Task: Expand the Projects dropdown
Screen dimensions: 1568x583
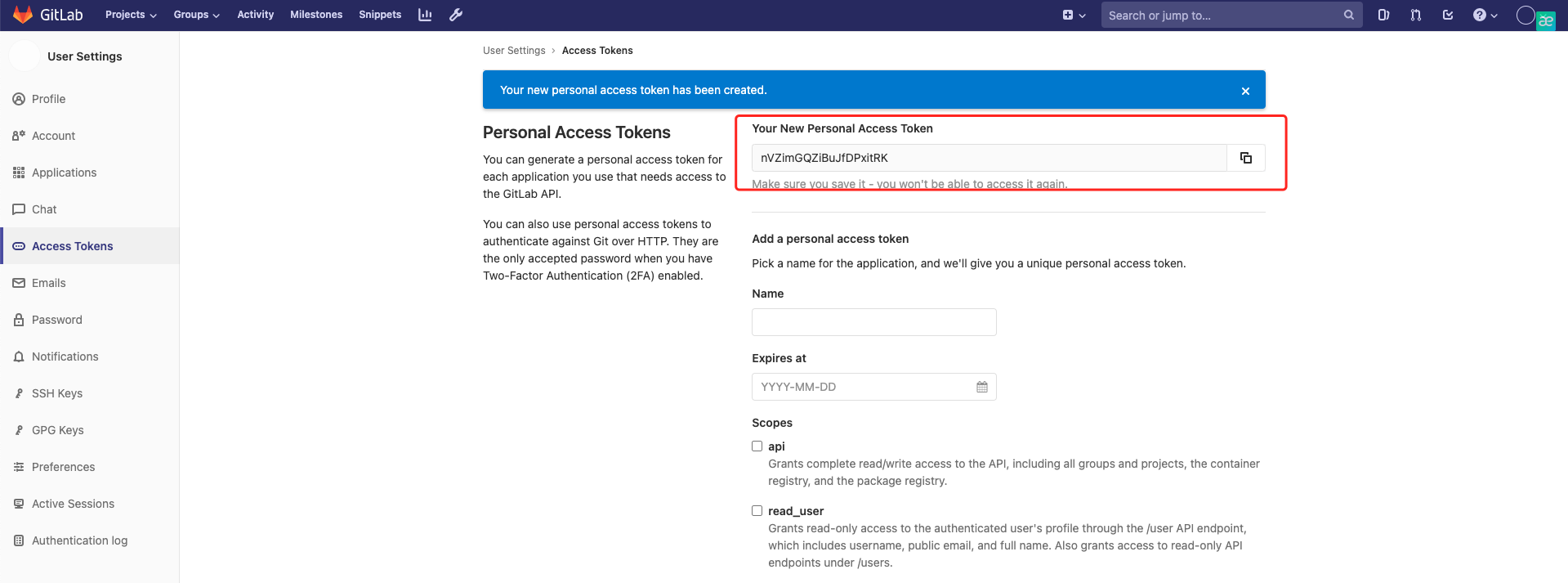Action: pos(131,15)
